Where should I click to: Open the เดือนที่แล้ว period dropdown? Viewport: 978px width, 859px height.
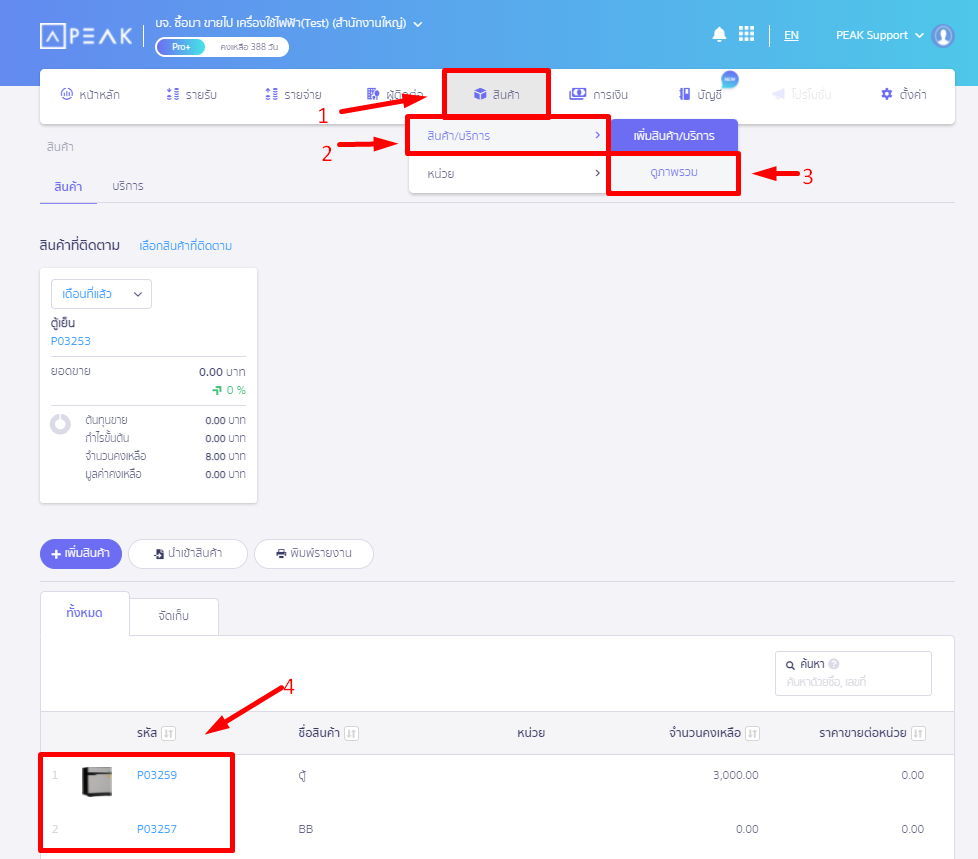pyautogui.click(x=101, y=294)
